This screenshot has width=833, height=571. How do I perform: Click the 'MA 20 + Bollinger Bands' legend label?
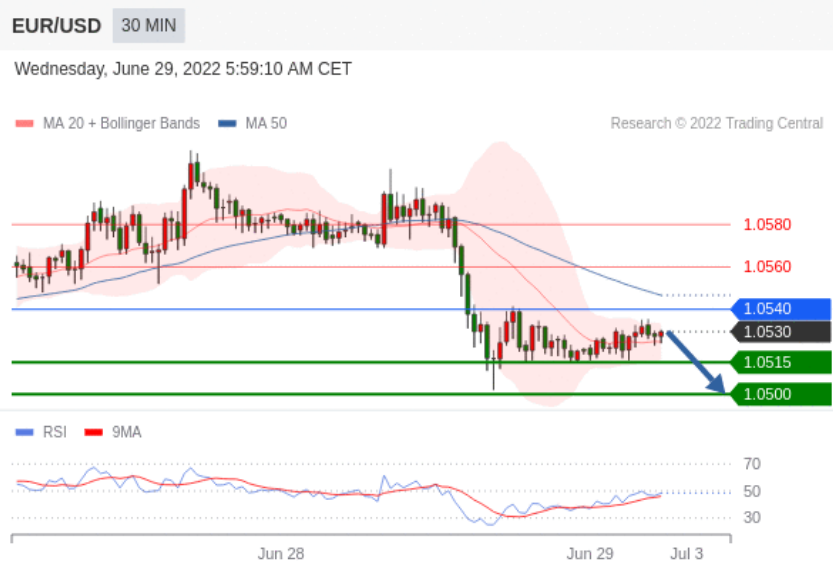[x=121, y=123]
